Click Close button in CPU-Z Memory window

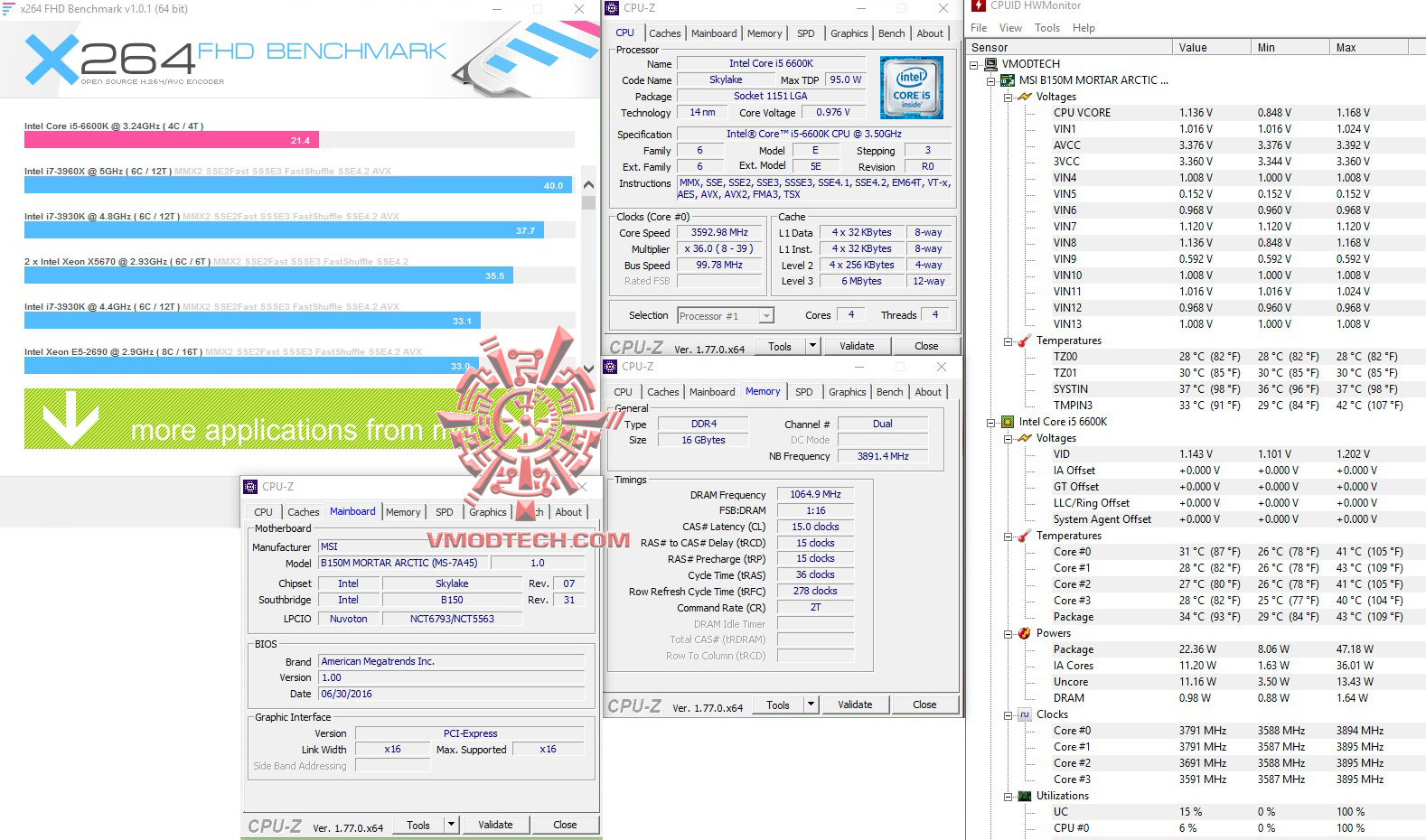click(924, 705)
